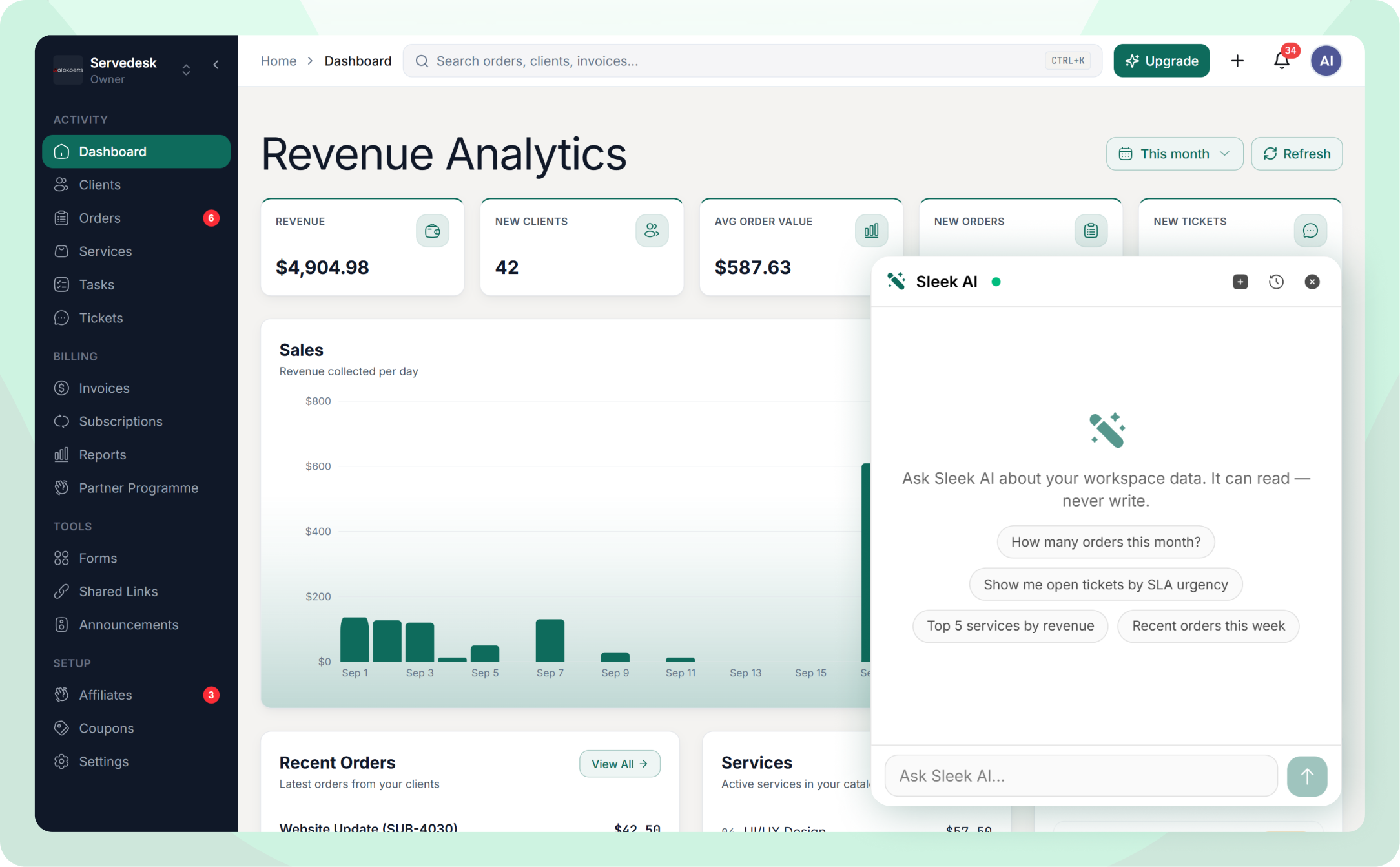Click the Upgrade button

(1161, 61)
